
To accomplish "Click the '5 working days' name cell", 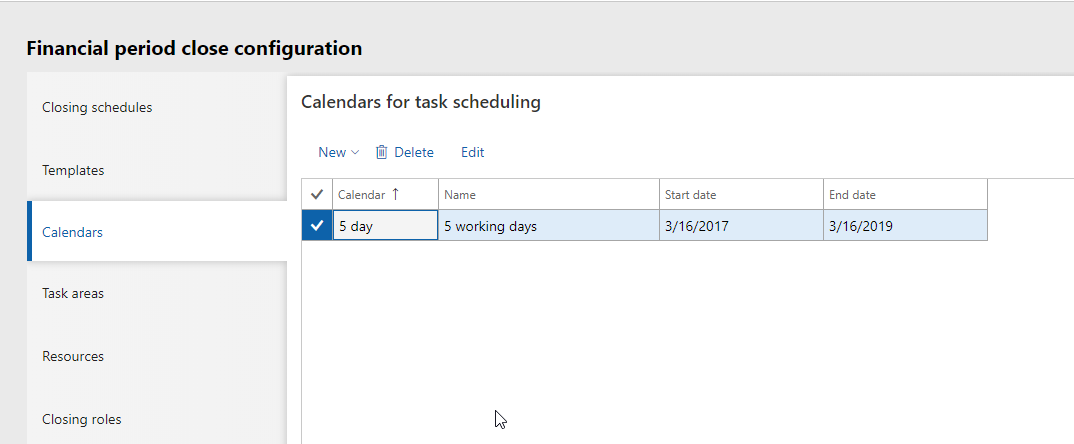I will (548, 226).
